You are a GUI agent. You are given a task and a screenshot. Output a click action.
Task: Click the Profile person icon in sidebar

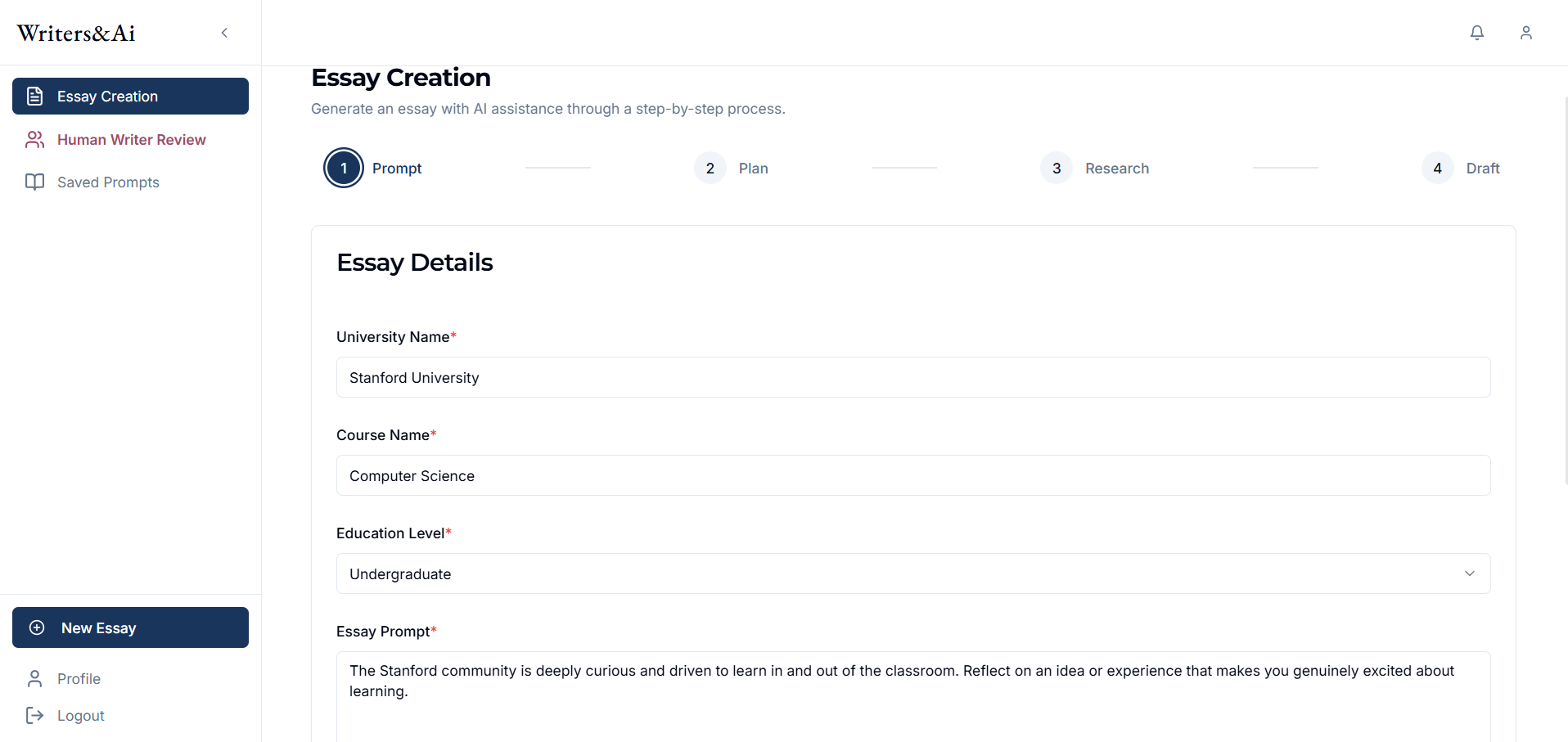35,679
